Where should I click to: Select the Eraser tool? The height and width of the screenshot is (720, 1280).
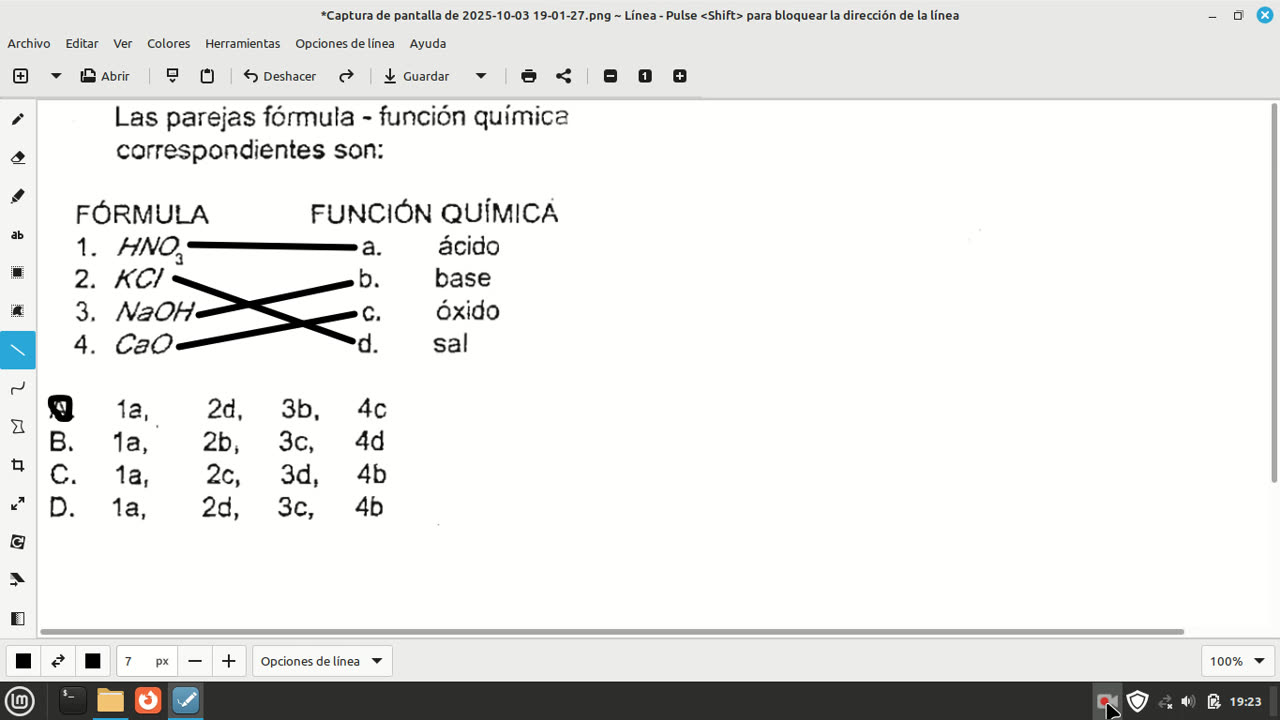point(17,158)
